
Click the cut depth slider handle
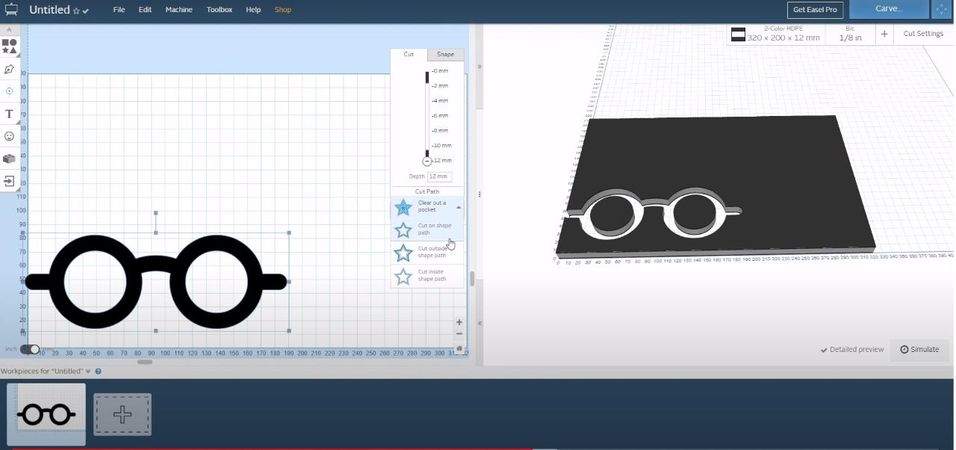tap(427, 161)
